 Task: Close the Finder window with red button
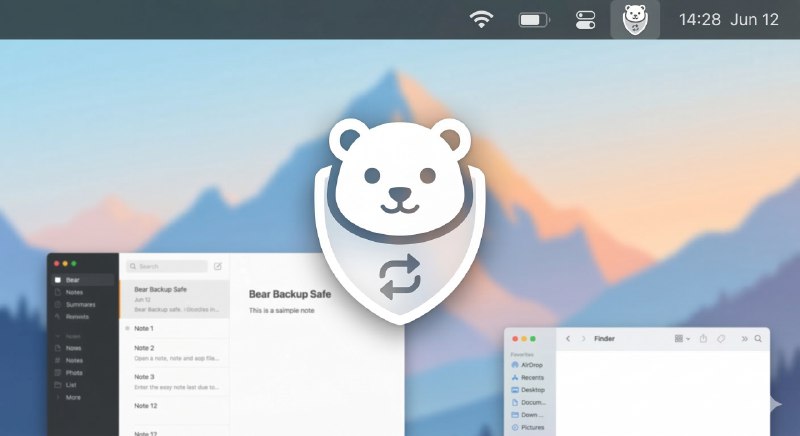(x=515, y=339)
